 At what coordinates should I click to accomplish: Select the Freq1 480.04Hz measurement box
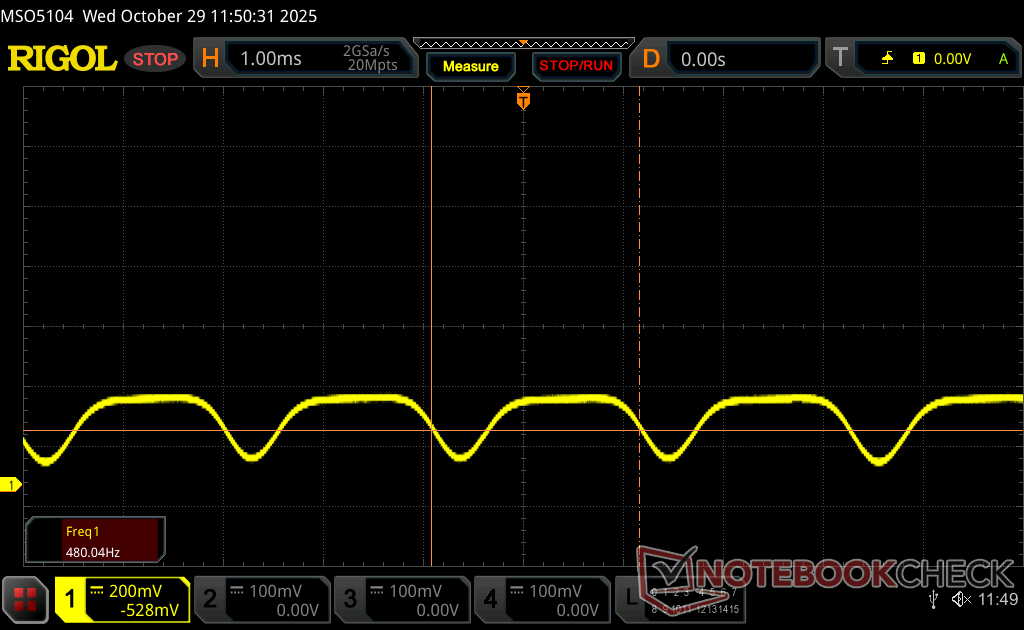94,540
